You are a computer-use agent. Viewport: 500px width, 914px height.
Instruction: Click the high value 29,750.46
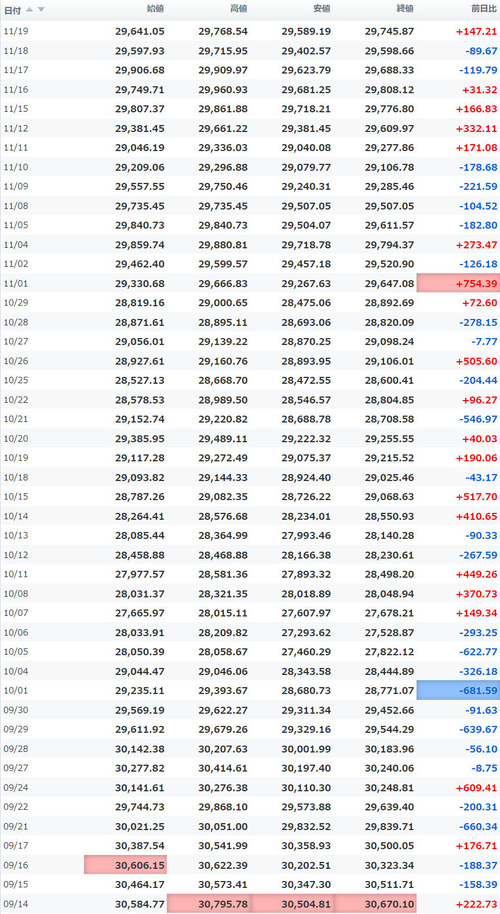coord(223,187)
